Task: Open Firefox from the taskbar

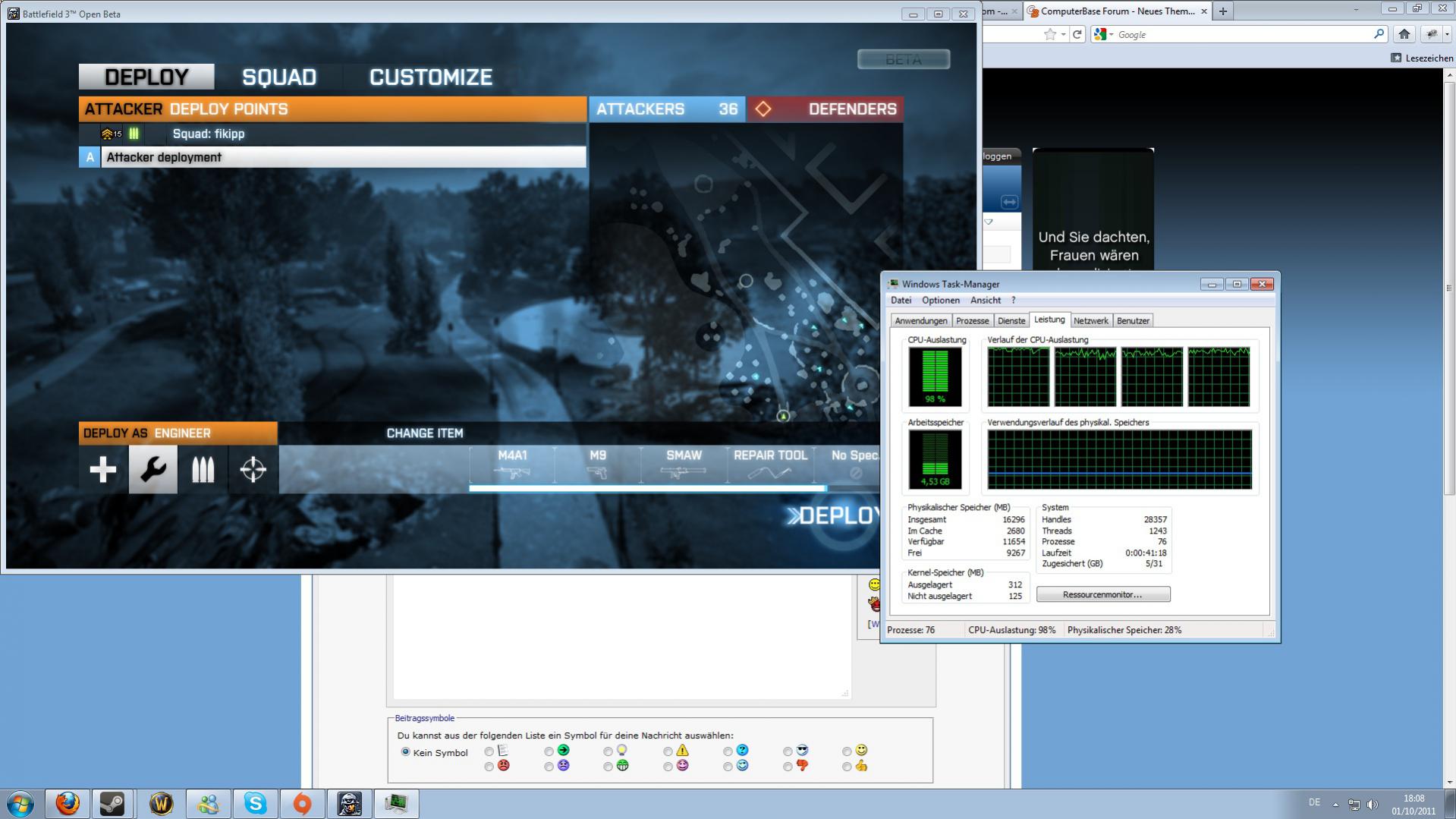Action: pos(68,803)
